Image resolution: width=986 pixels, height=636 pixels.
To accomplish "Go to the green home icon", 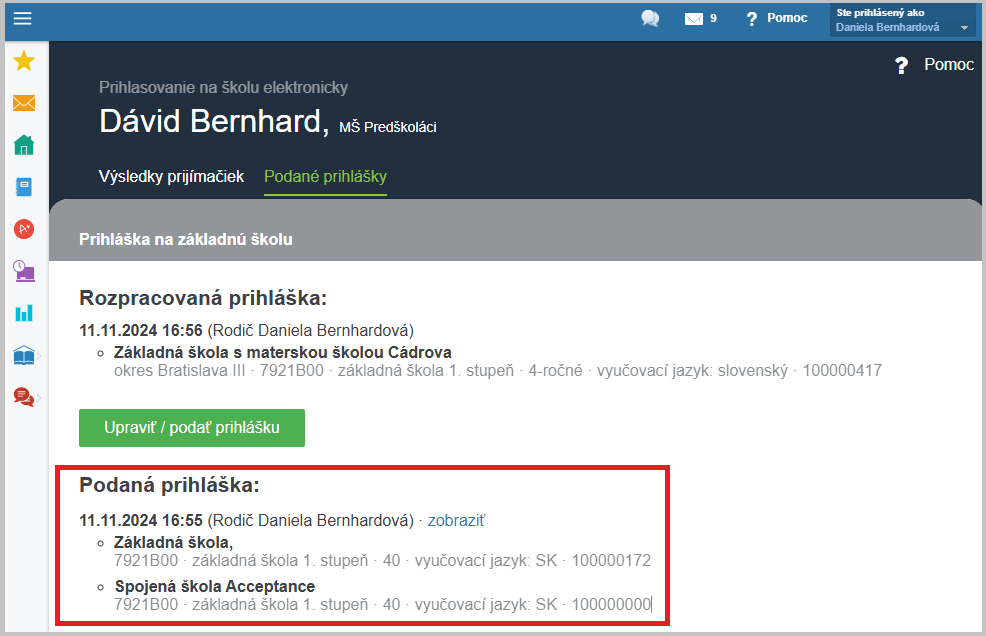I will (x=24, y=145).
